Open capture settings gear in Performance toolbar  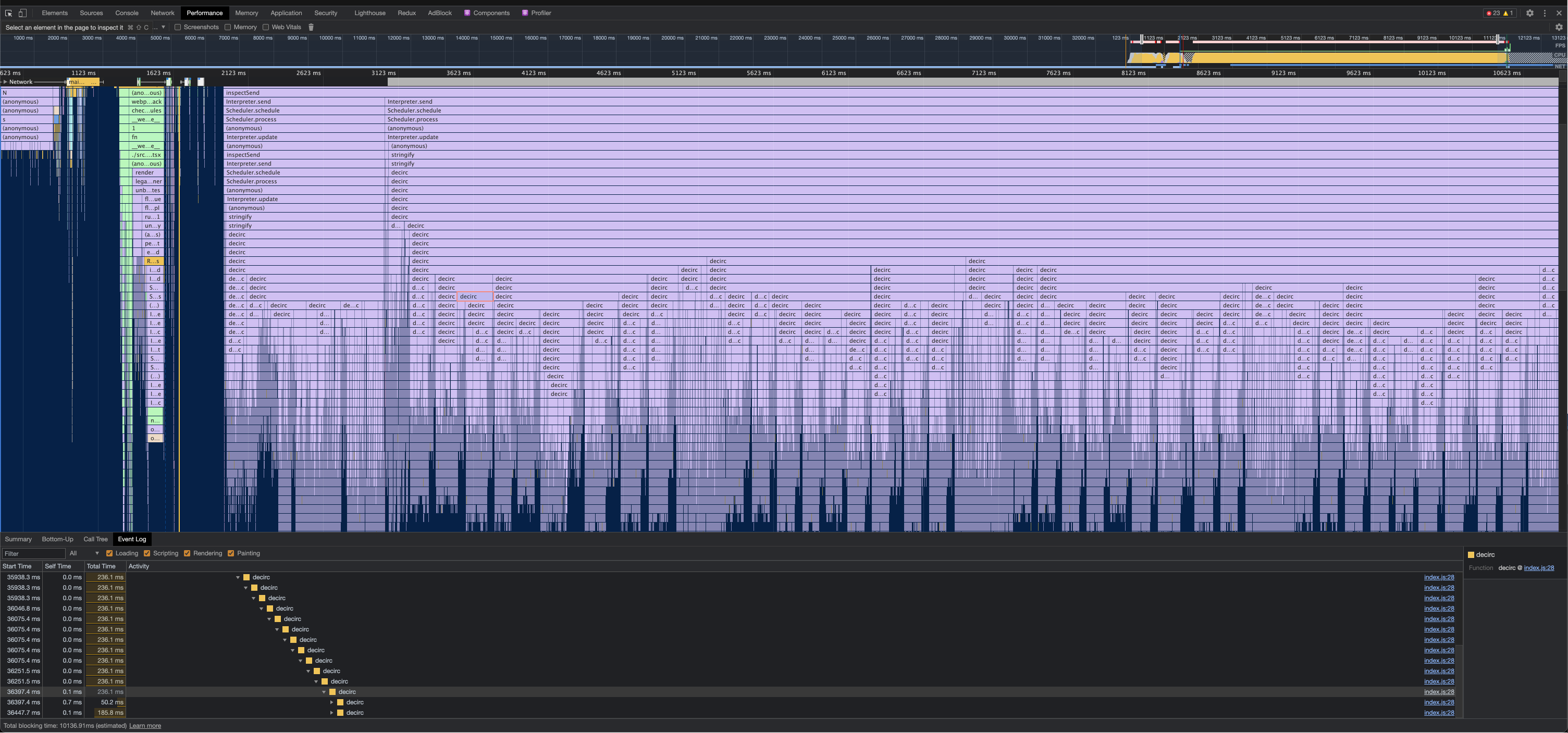(1558, 28)
